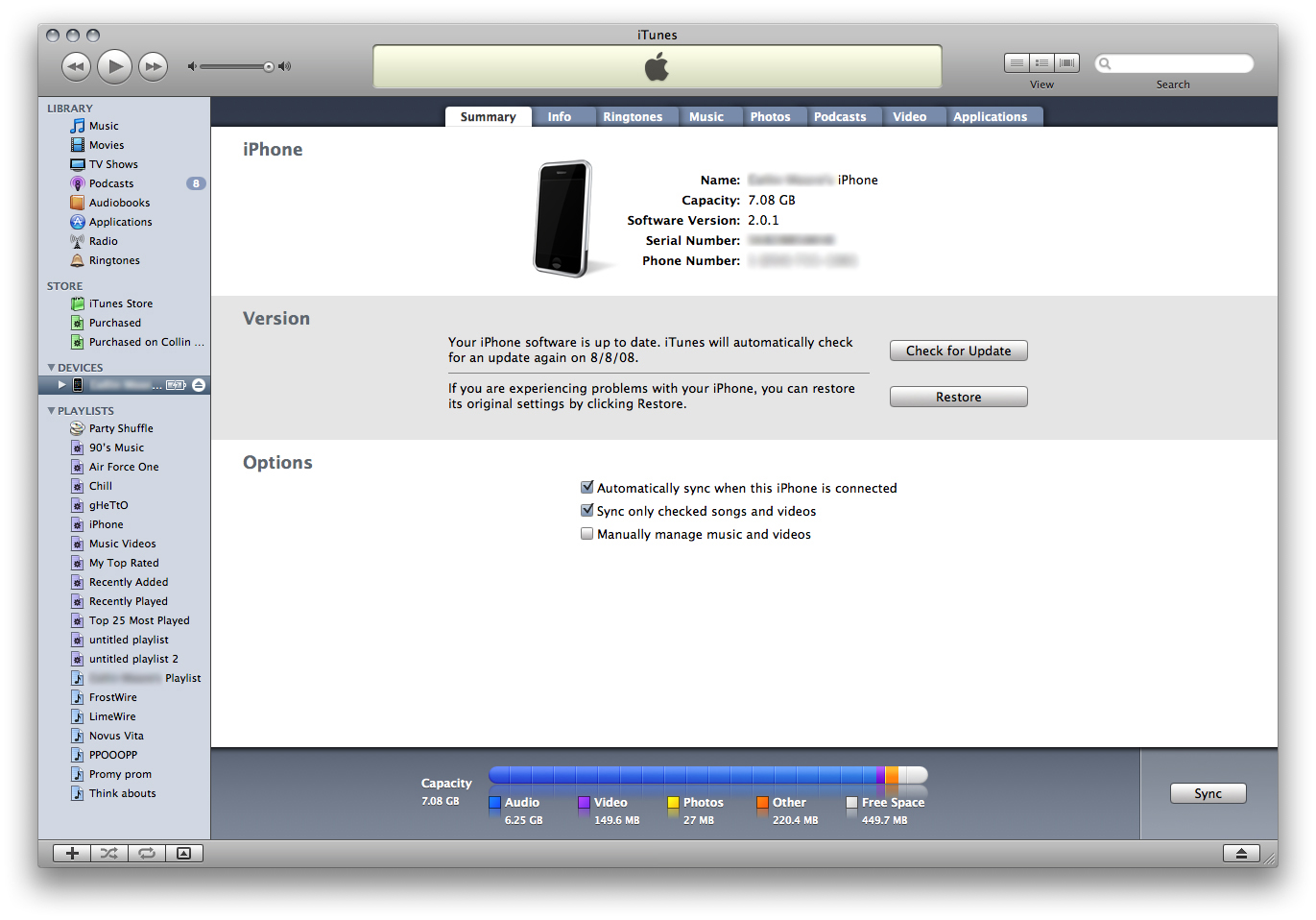Open the Music library icon
Image resolution: width=1316 pixels, height=920 pixels.
tap(78, 126)
